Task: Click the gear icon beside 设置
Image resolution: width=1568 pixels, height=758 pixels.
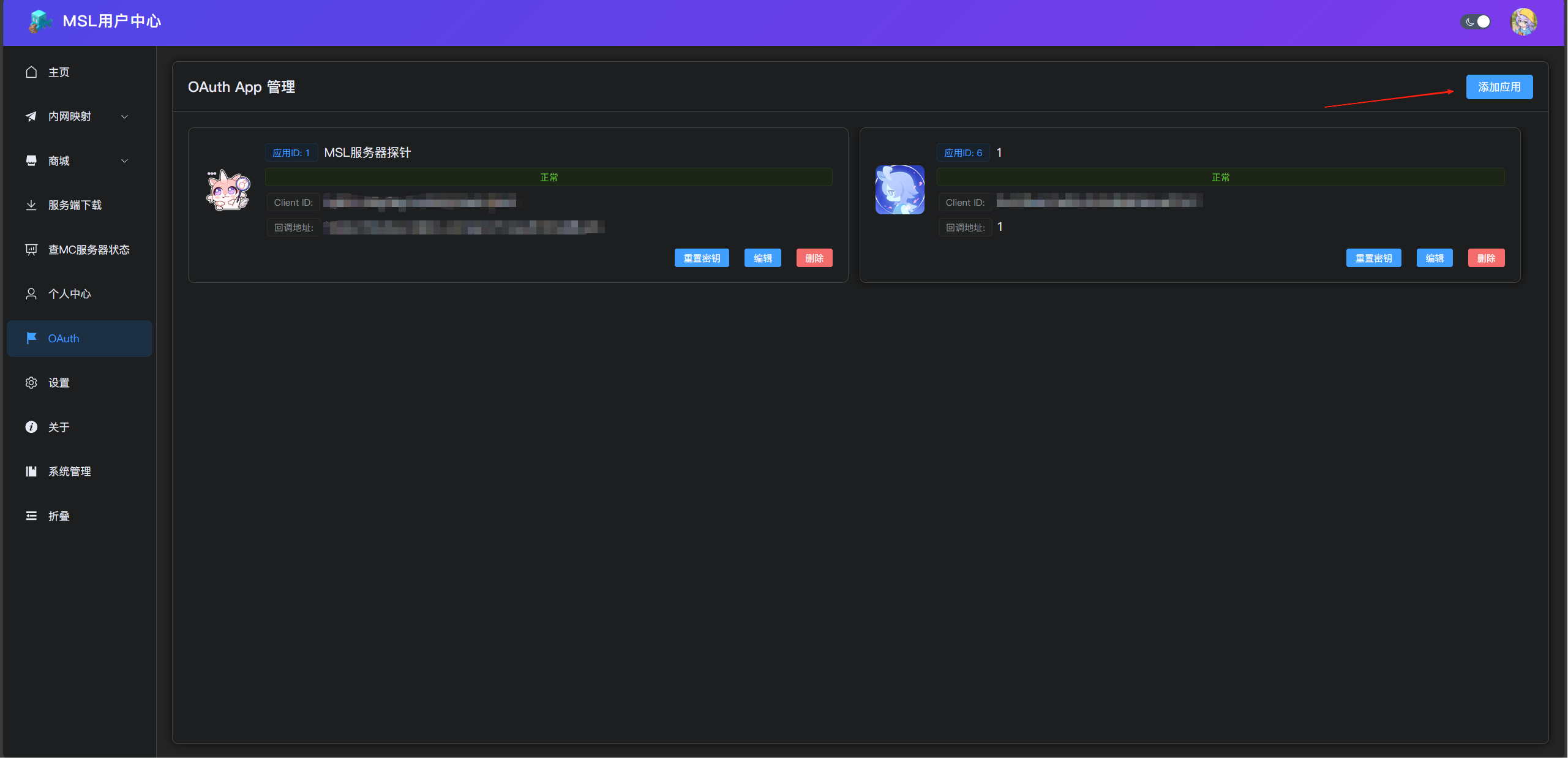Action: tap(31, 383)
